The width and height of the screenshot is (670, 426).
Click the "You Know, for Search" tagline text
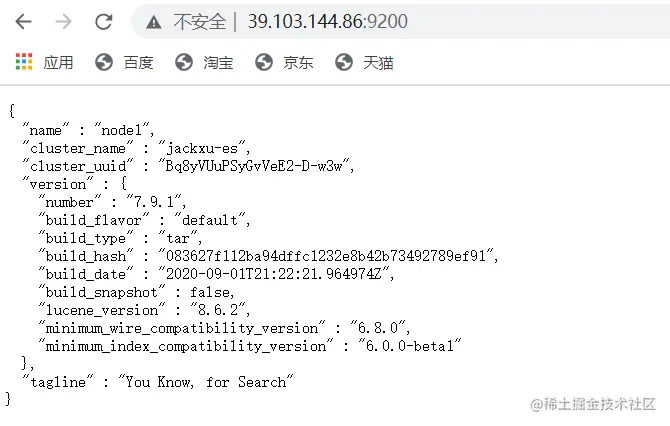click(206, 382)
